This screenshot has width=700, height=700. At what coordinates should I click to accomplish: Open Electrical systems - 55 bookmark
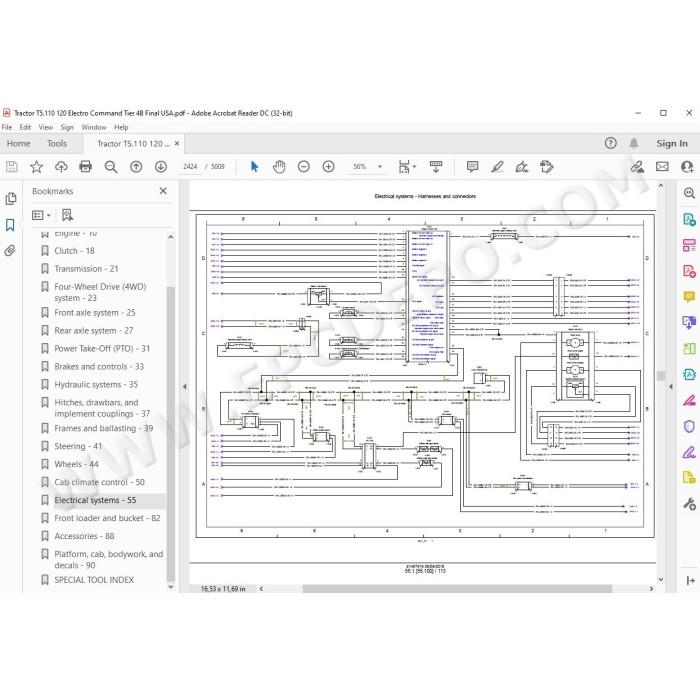tap(95, 500)
